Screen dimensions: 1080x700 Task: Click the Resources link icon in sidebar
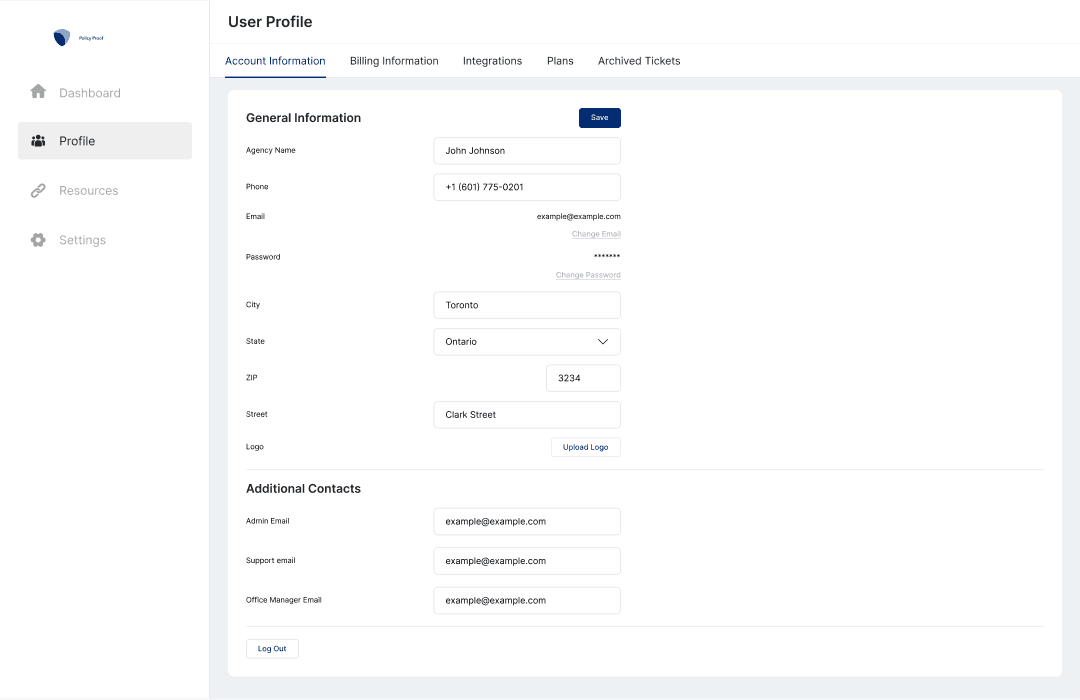click(37, 190)
